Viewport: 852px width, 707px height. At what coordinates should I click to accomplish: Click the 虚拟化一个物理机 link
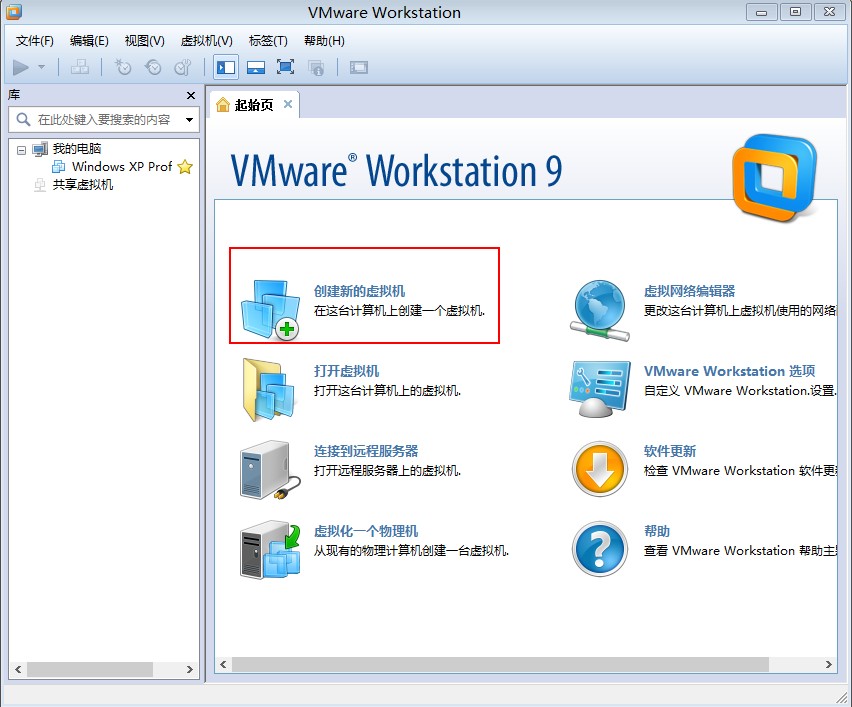coord(366,531)
